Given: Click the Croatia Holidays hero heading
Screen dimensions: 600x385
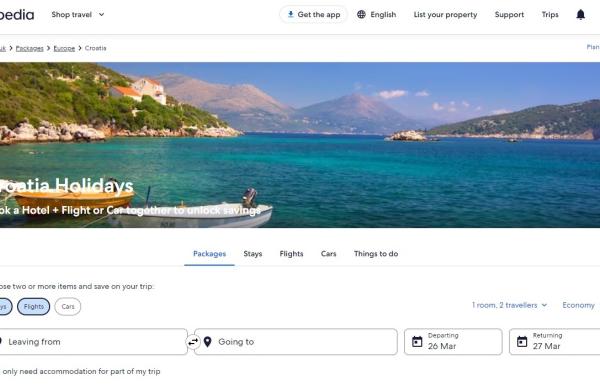Looking at the screenshot, I should pos(67,186).
